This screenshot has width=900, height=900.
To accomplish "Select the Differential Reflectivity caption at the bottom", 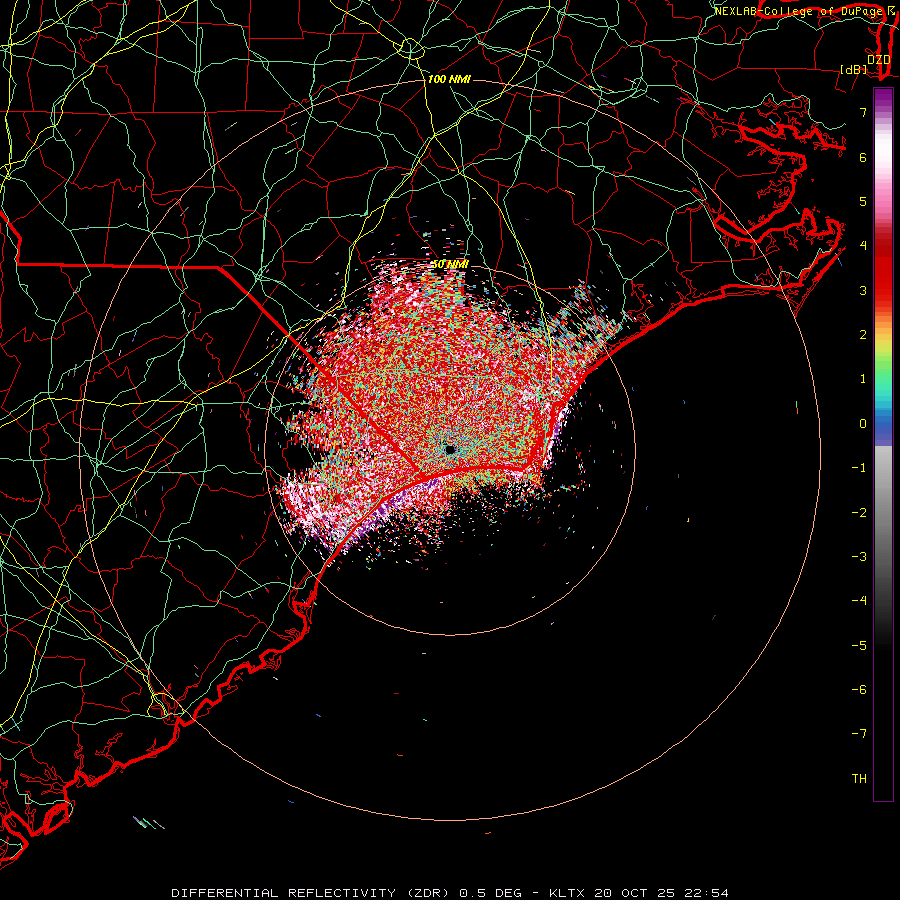I will pos(450,893).
